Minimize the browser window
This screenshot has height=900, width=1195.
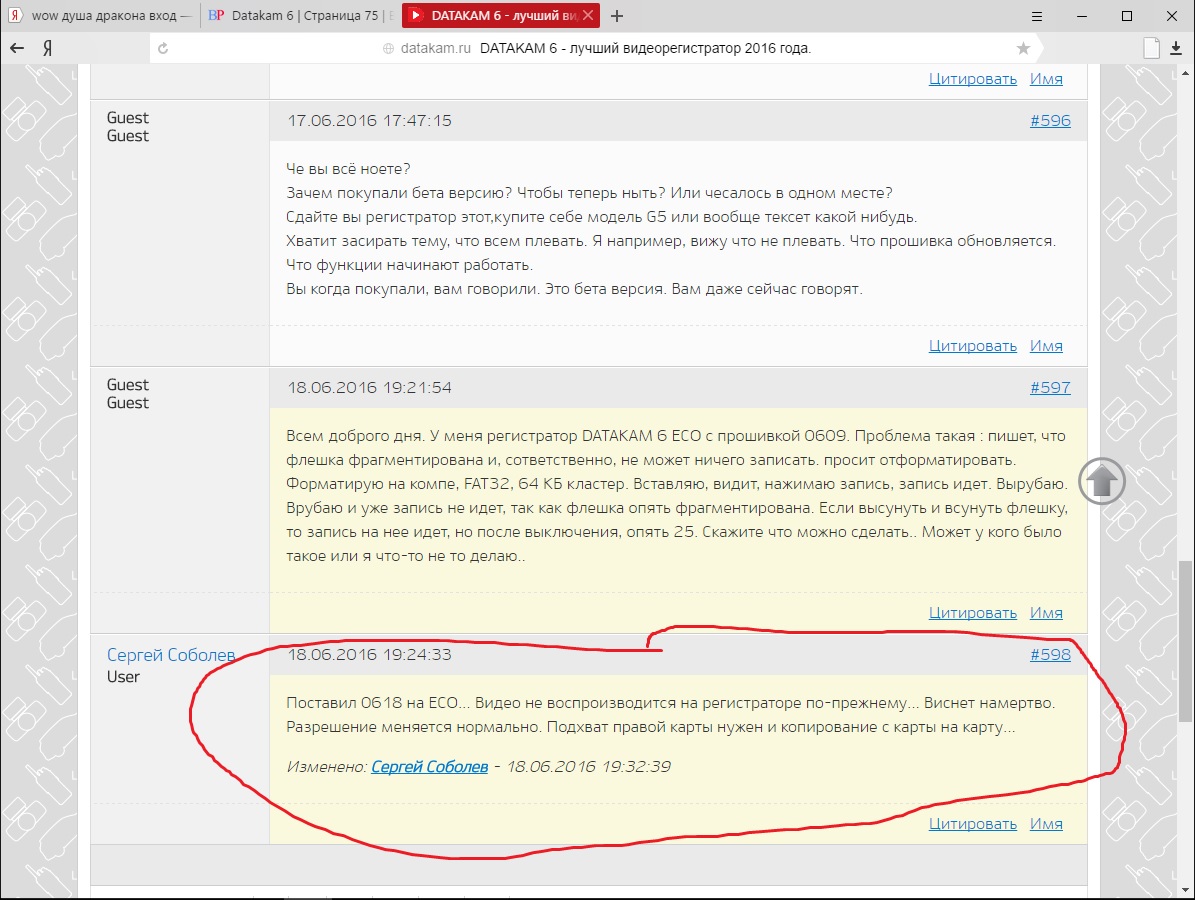pyautogui.click(x=1081, y=16)
